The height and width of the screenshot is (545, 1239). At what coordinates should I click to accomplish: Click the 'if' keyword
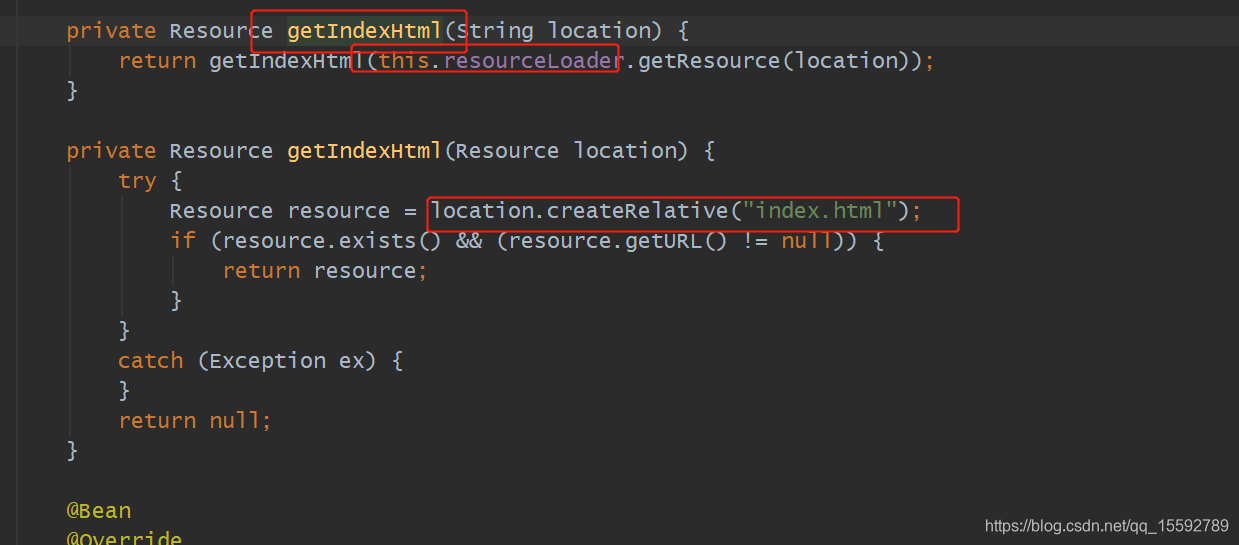tap(182, 241)
